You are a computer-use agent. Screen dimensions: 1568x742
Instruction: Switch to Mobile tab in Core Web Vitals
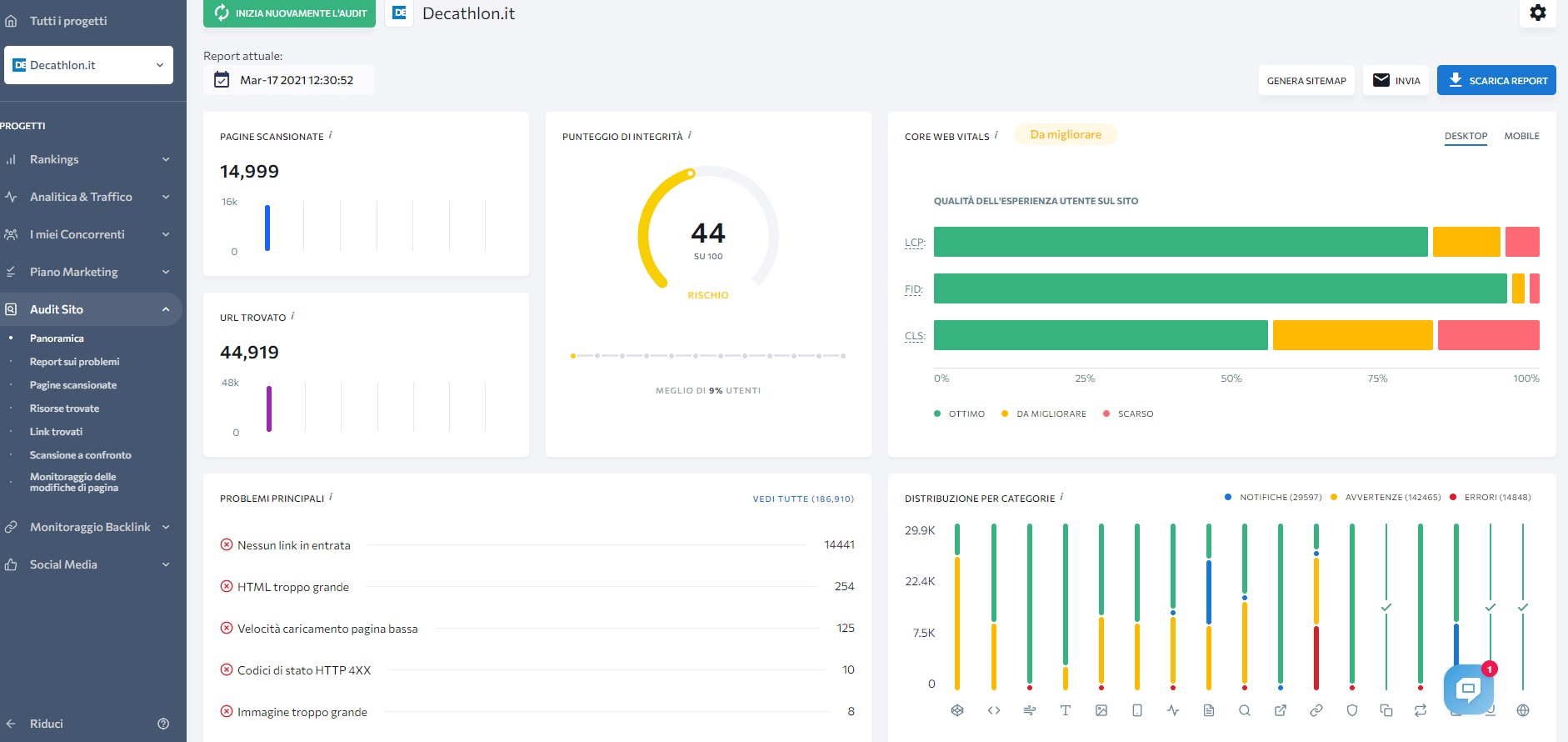1521,136
